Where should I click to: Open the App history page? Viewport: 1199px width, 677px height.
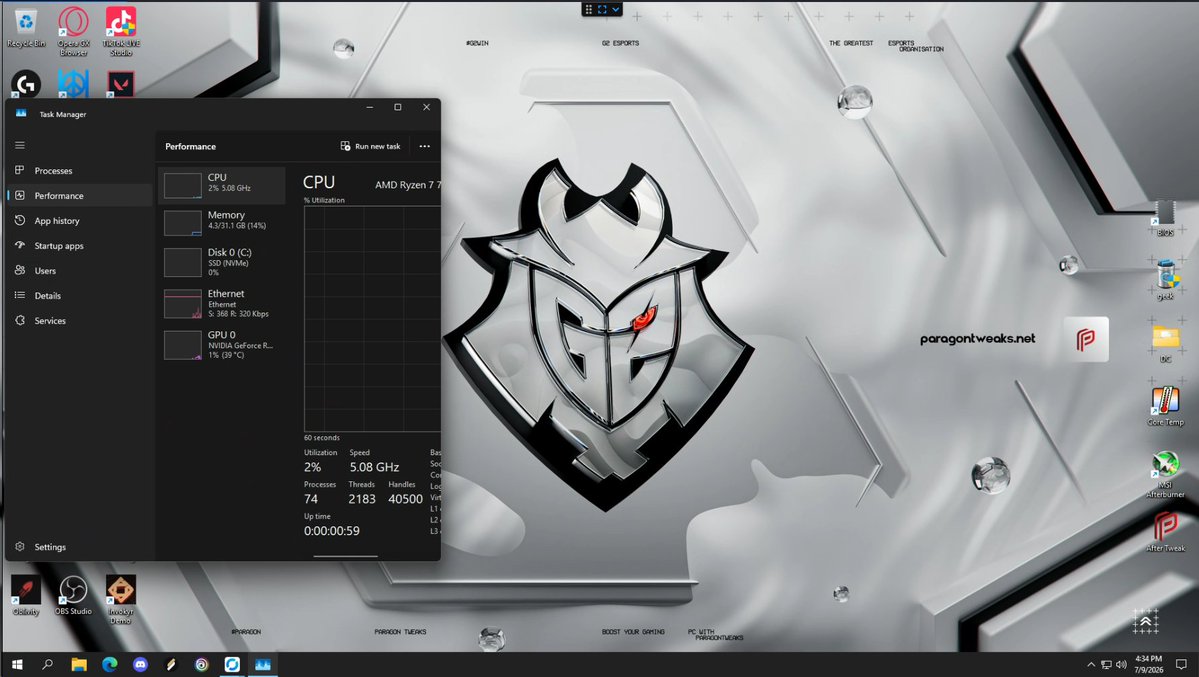(80, 221)
